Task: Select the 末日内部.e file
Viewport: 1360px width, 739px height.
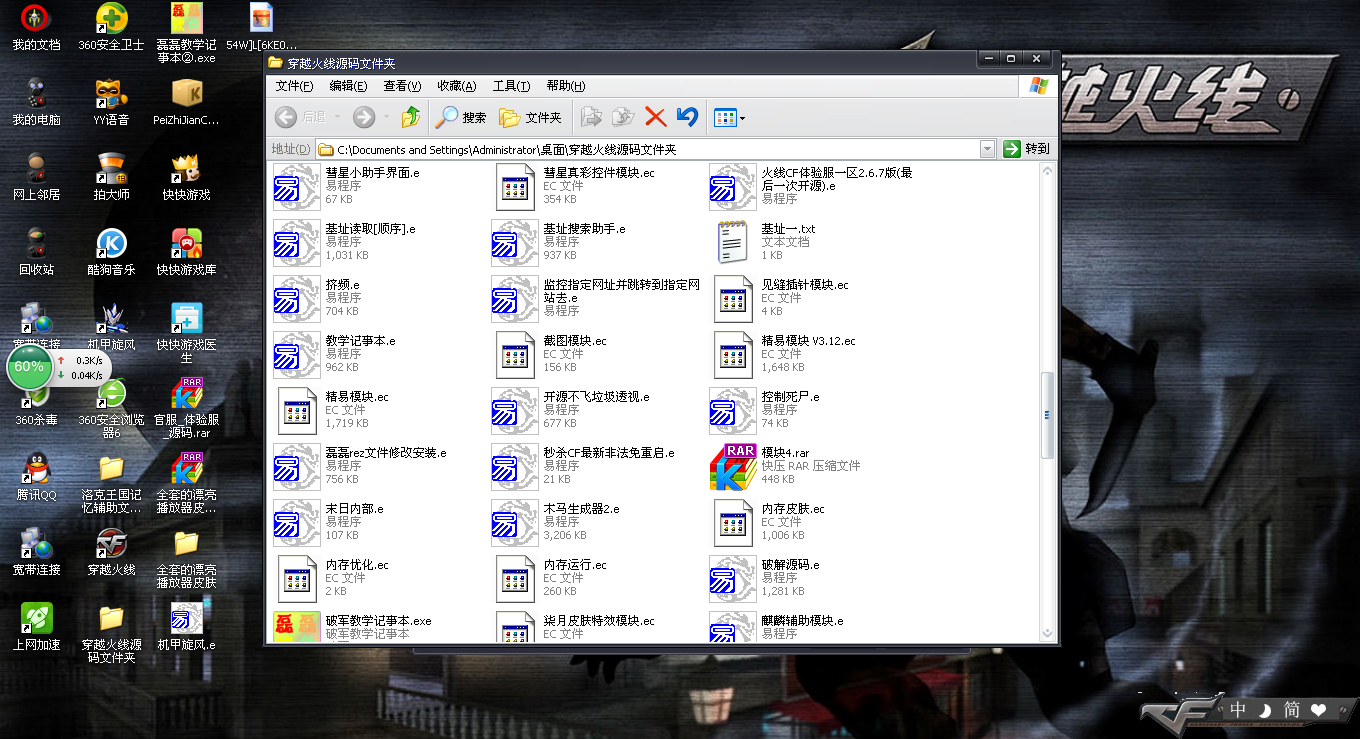Action: [328, 522]
